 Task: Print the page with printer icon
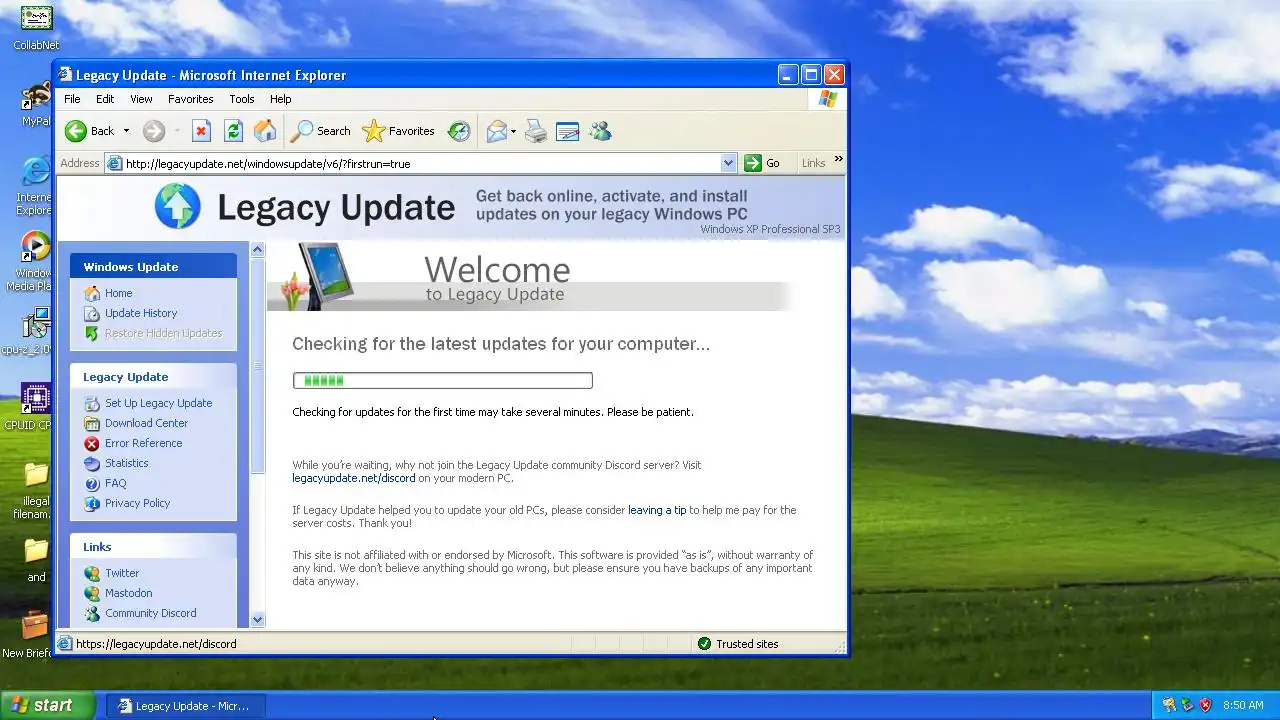(x=536, y=131)
